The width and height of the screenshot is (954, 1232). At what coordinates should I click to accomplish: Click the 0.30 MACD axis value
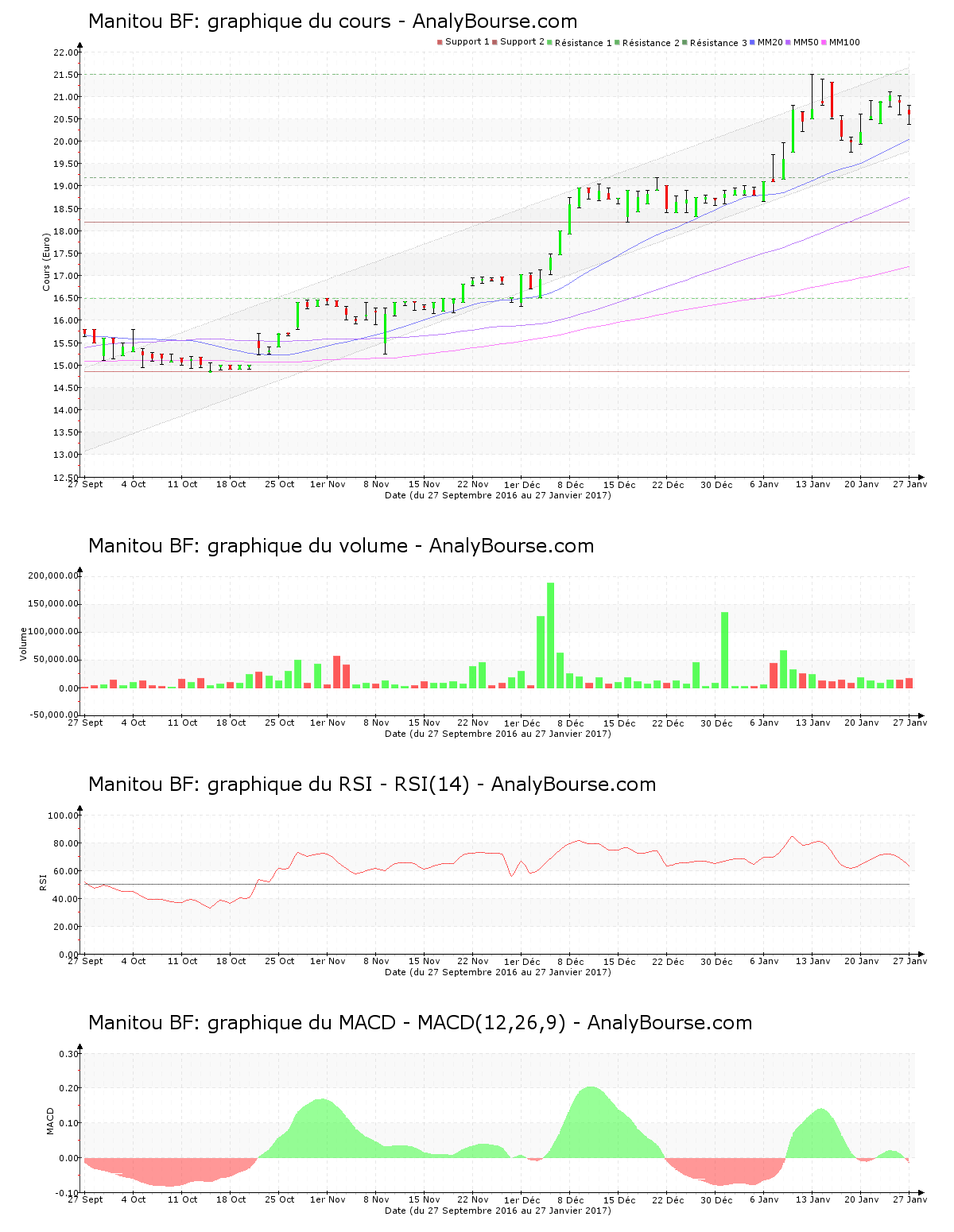69,1054
